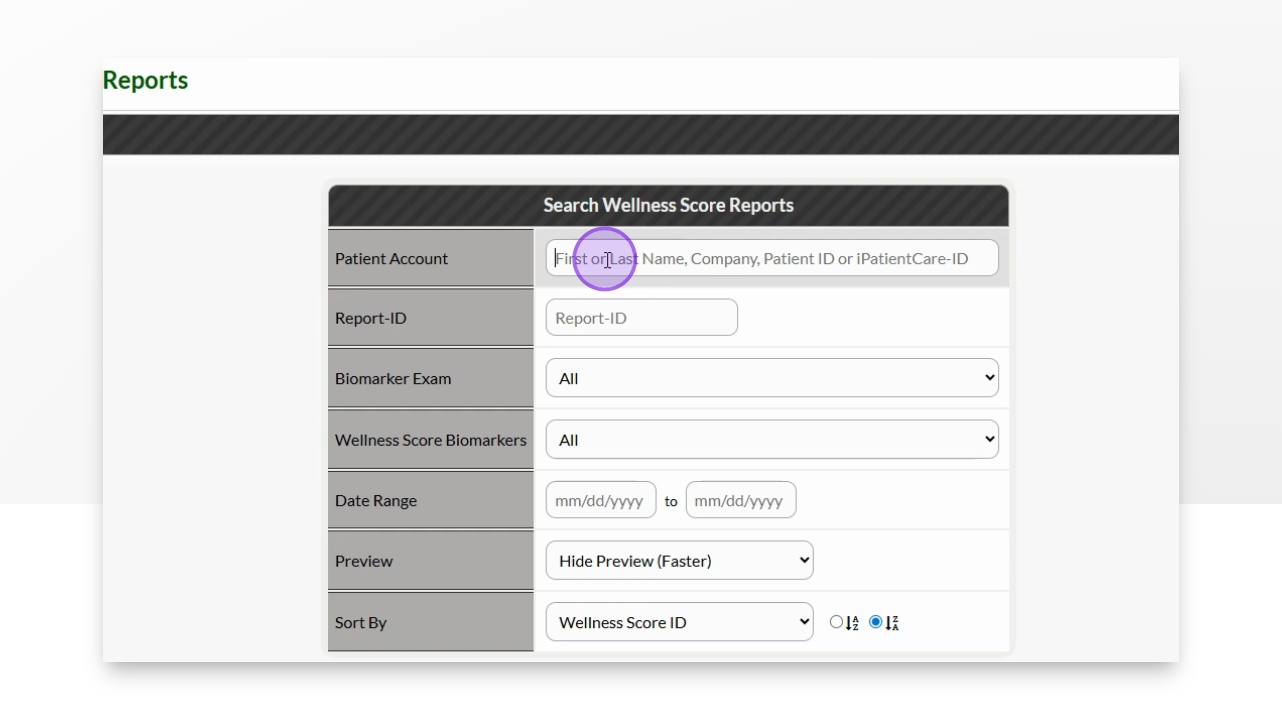Select the ascending A-Z sort radio button

coord(836,622)
